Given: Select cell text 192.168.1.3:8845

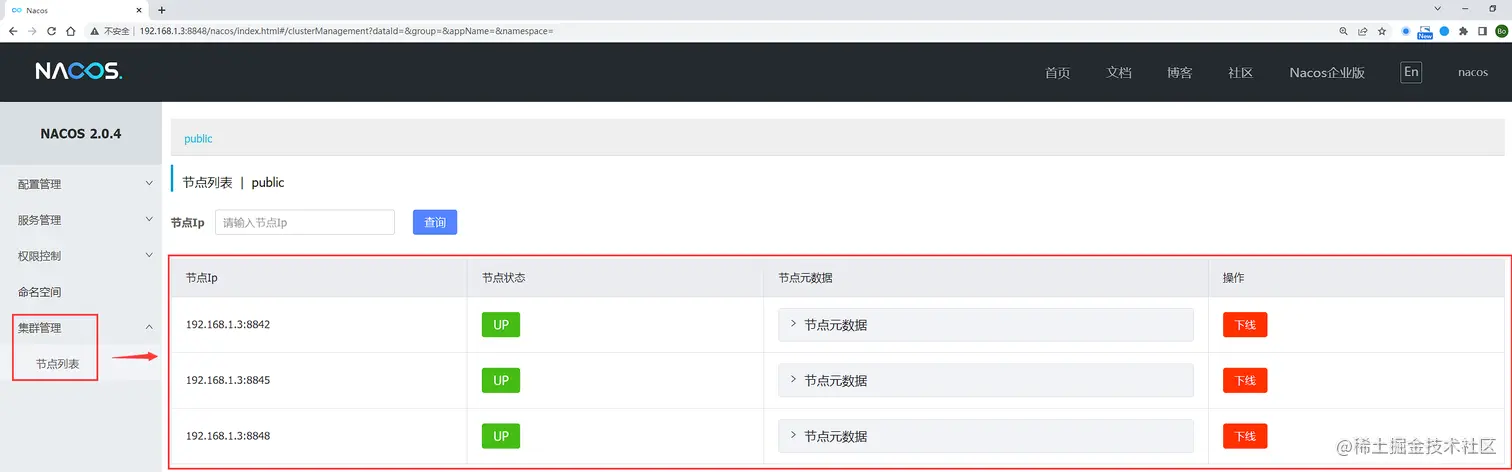Looking at the screenshot, I should pyautogui.click(x=228, y=381).
